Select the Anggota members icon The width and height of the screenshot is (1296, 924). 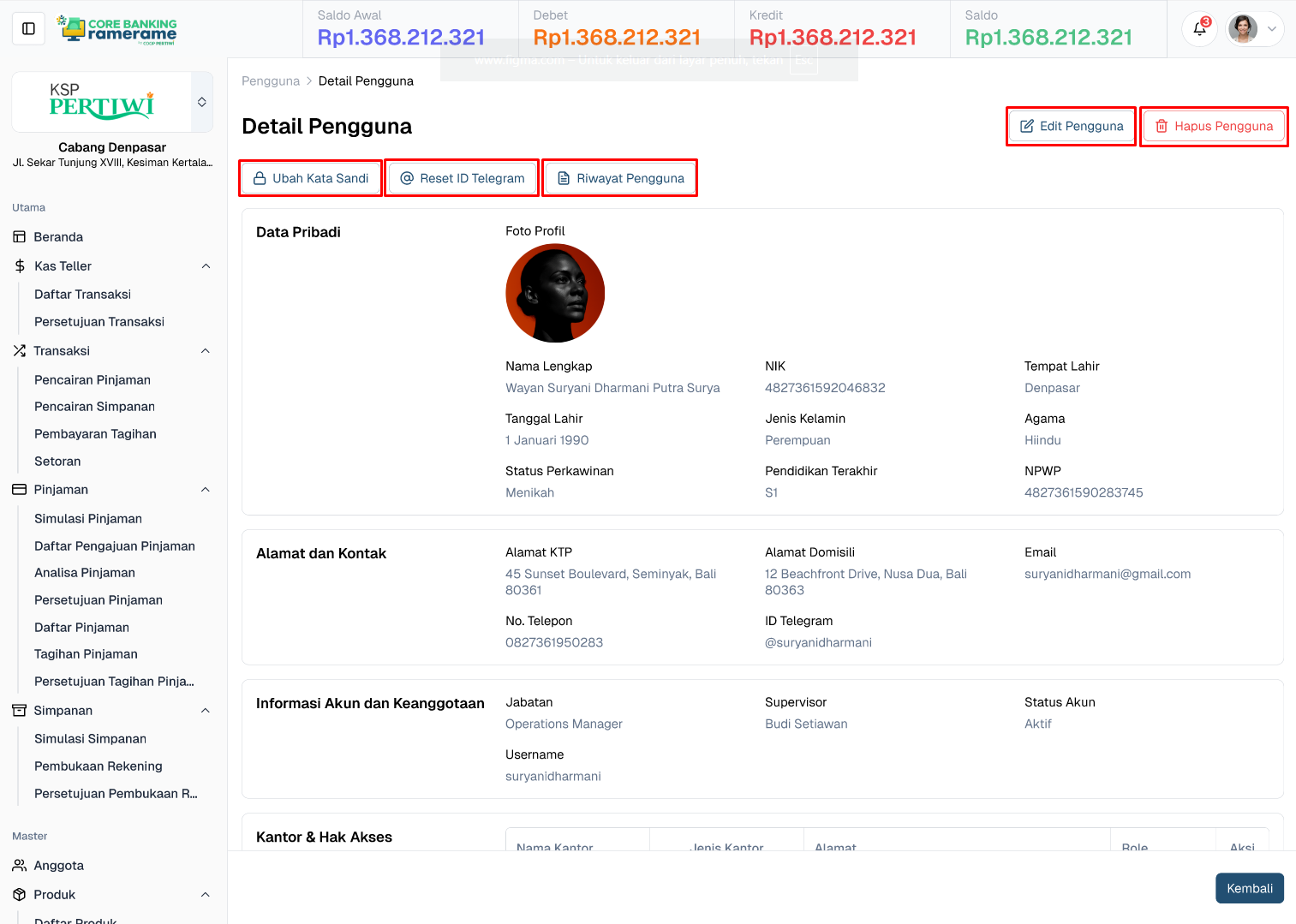(x=19, y=865)
